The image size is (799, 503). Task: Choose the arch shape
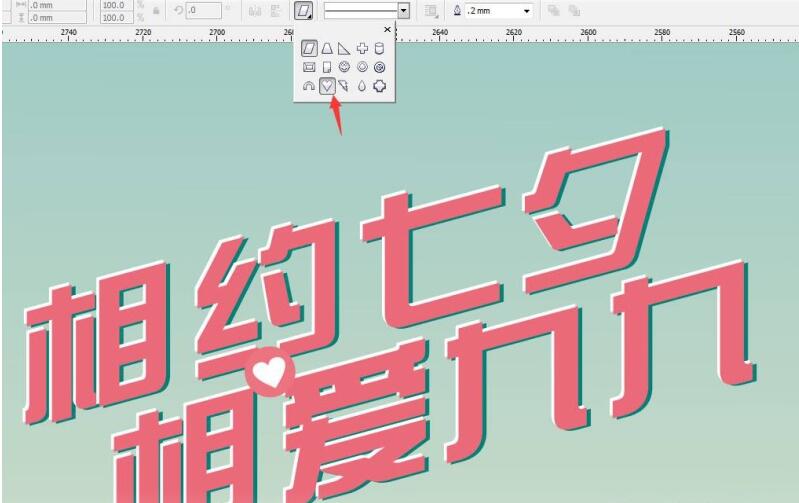(x=309, y=86)
